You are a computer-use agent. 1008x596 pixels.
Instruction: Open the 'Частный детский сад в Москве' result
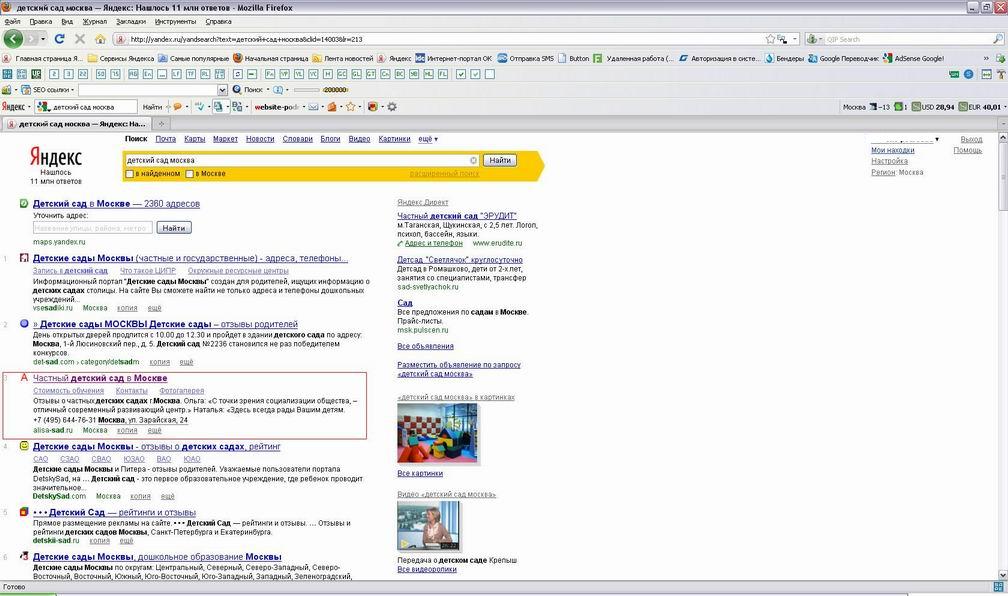(x=100, y=378)
